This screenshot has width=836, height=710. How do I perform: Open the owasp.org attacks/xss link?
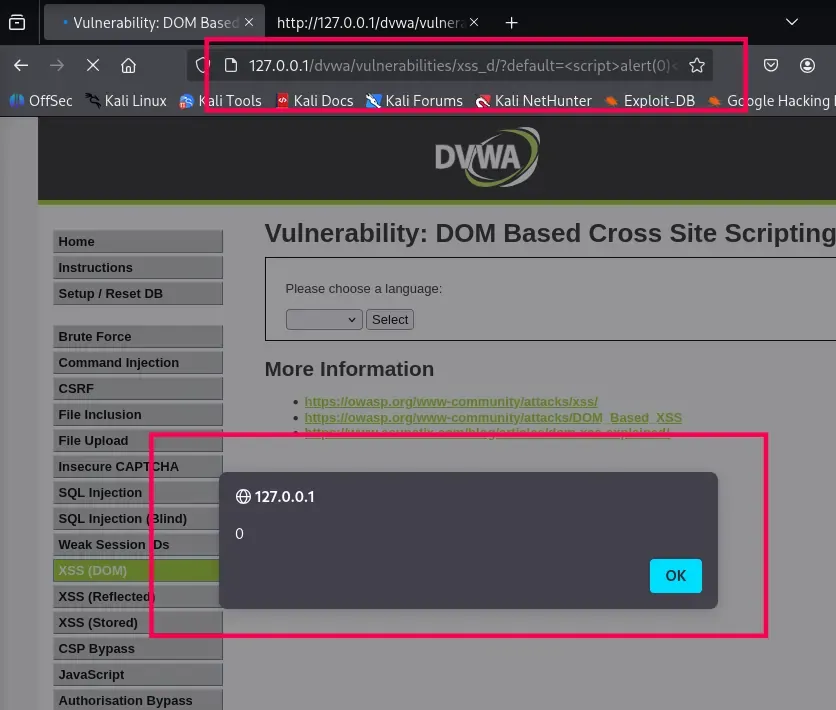tap(451, 401)
